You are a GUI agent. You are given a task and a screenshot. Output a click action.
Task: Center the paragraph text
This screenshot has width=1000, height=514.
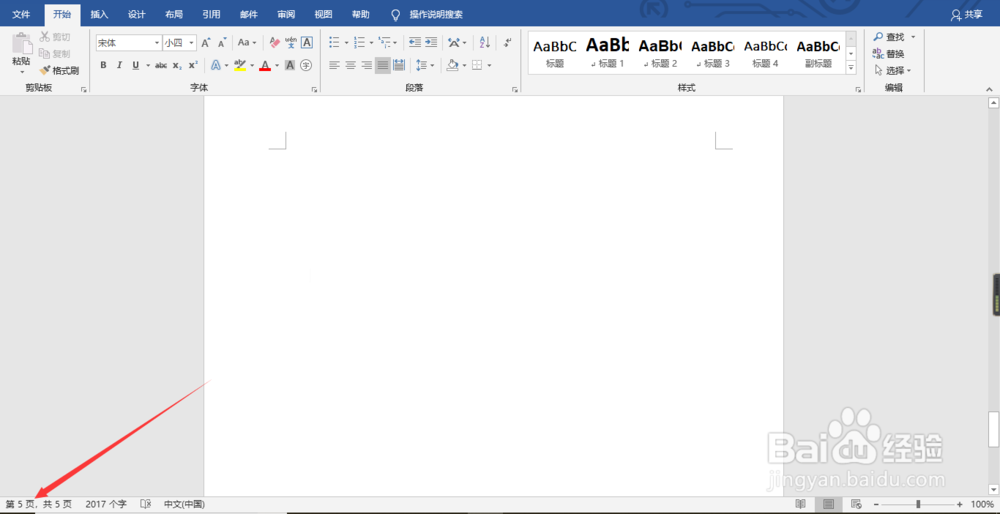[351, 65]
